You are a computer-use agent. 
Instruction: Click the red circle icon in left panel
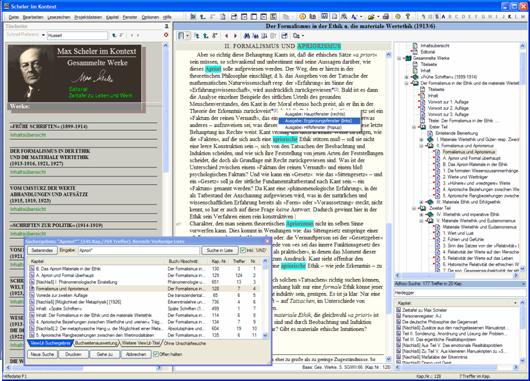(166, 35)
